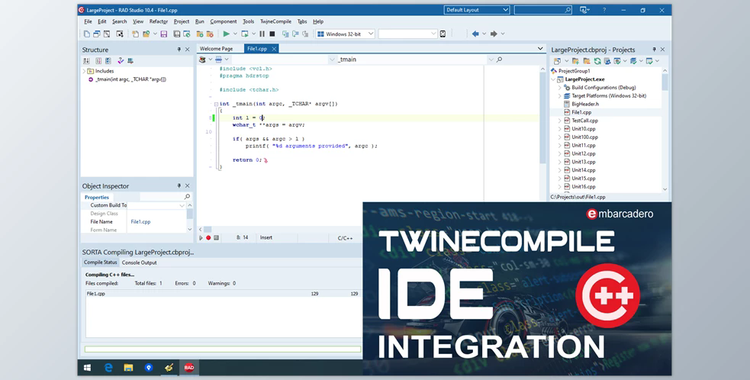750x380 pixels.
Task: Click the Pause program icon
Action: click(x=262, y=34)
